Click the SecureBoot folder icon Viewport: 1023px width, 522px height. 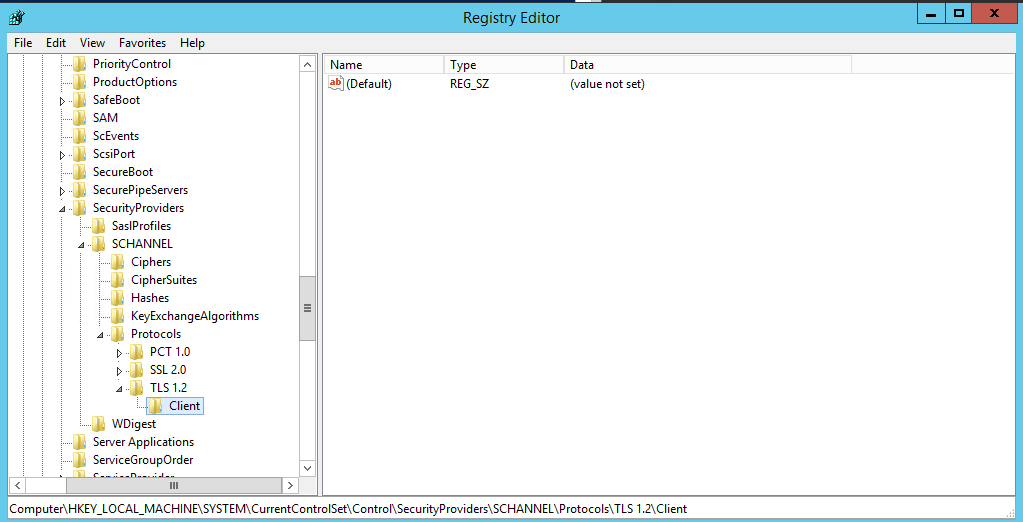(80, 172)
